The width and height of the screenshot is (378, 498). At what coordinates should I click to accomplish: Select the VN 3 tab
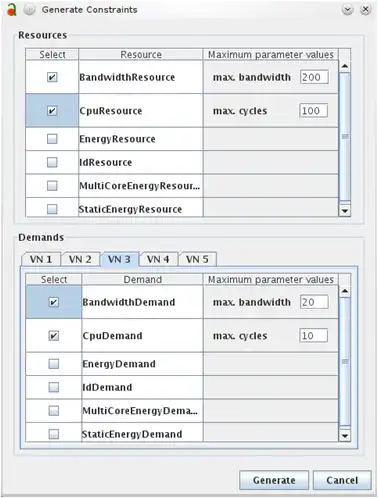119,259
